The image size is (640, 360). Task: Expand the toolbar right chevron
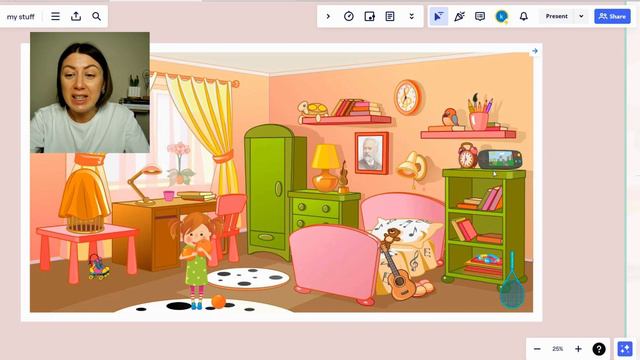[328, 16]
